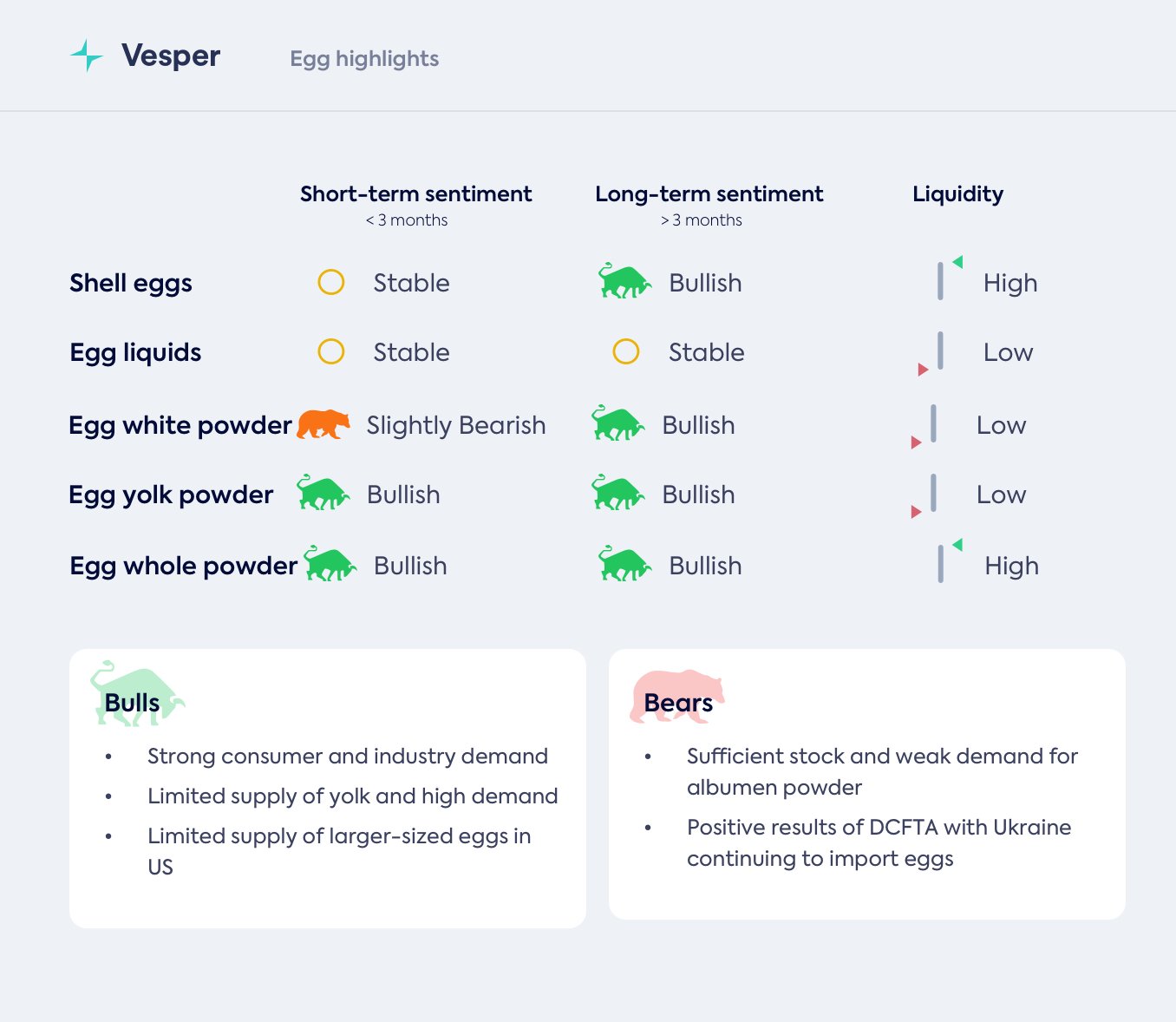Click the Liquidity column header

(957, 194)
